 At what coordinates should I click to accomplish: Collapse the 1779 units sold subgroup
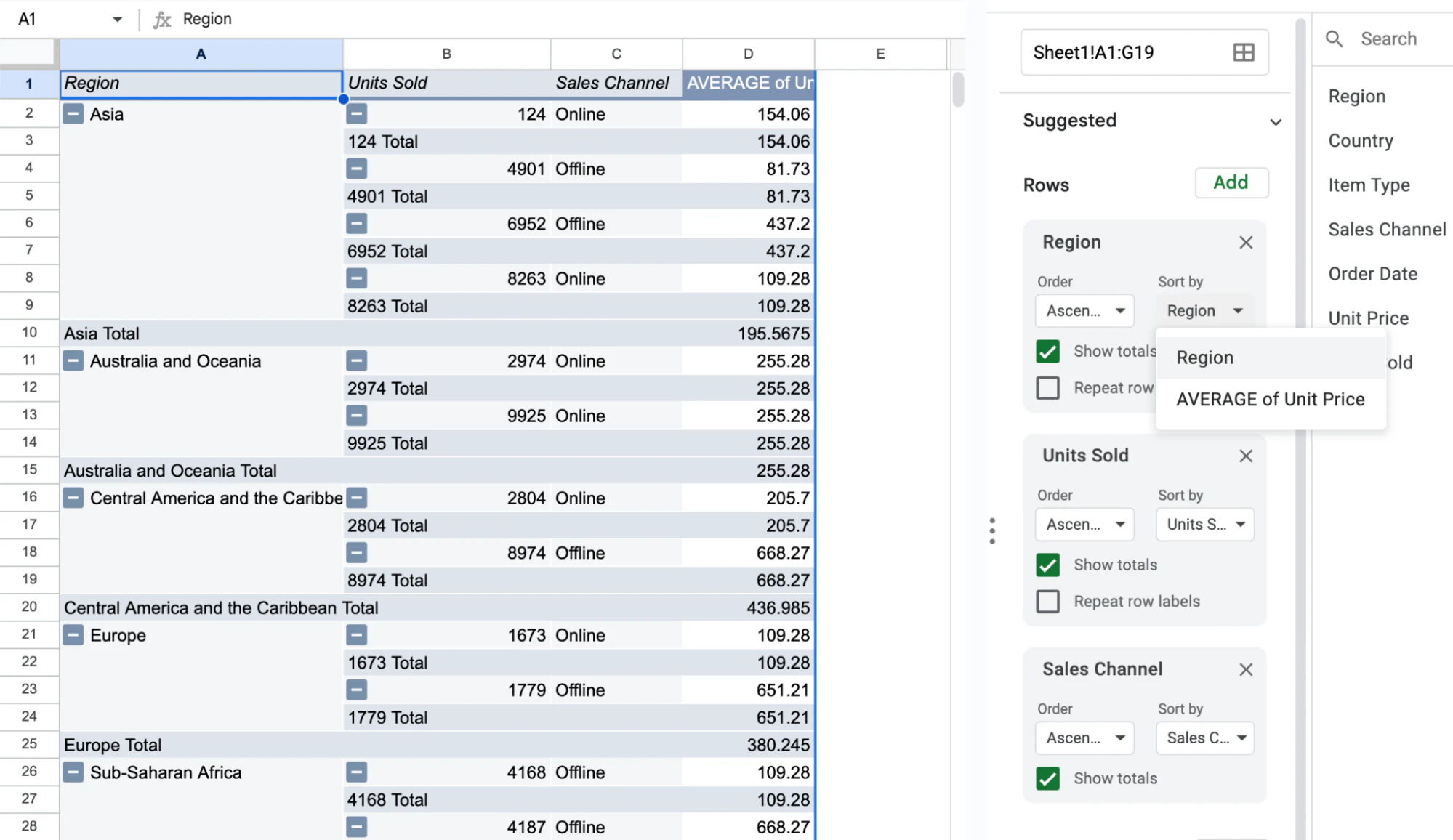[356, 690]
